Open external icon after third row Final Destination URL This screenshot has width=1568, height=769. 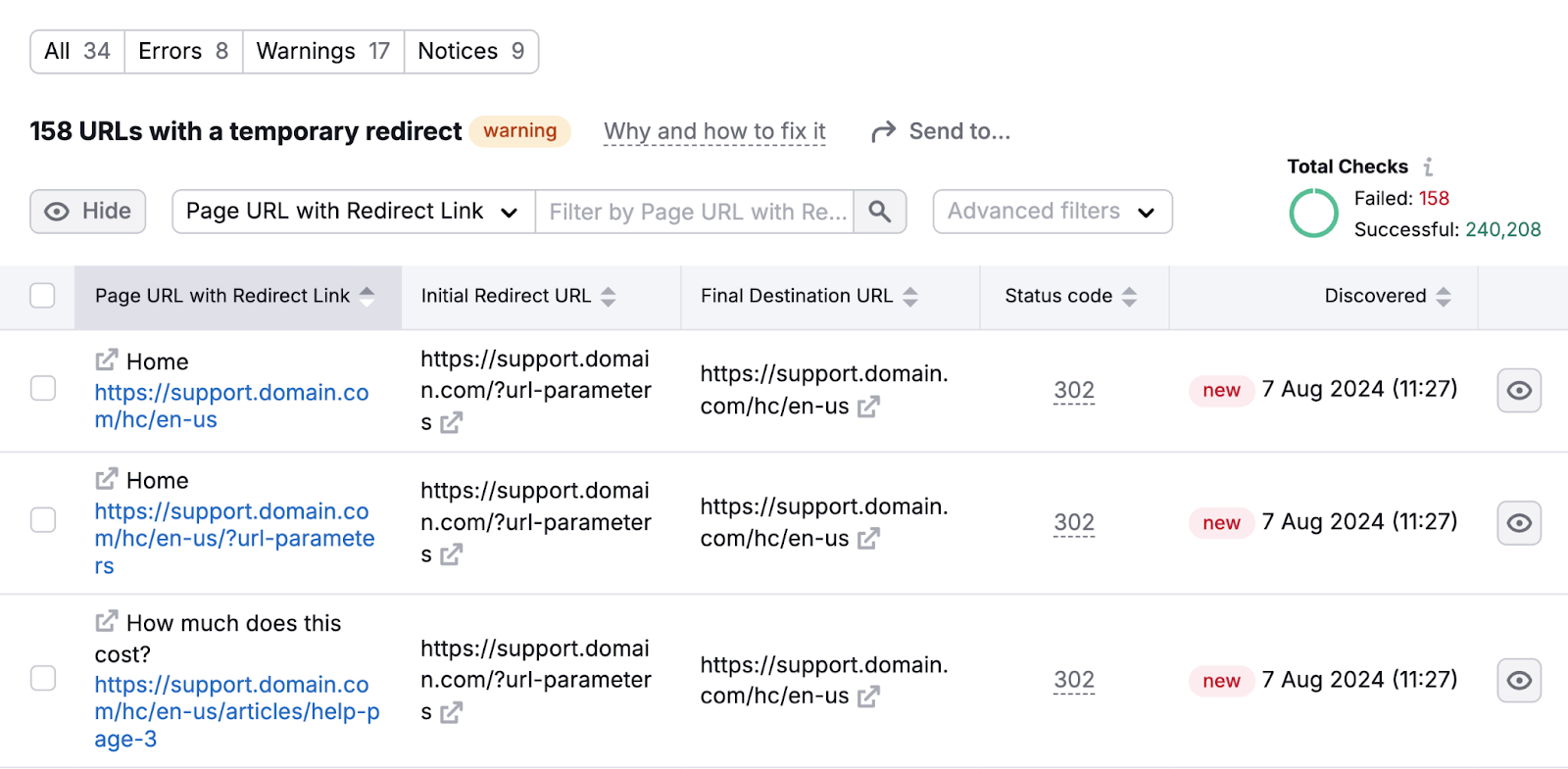[x=868, y=697]
